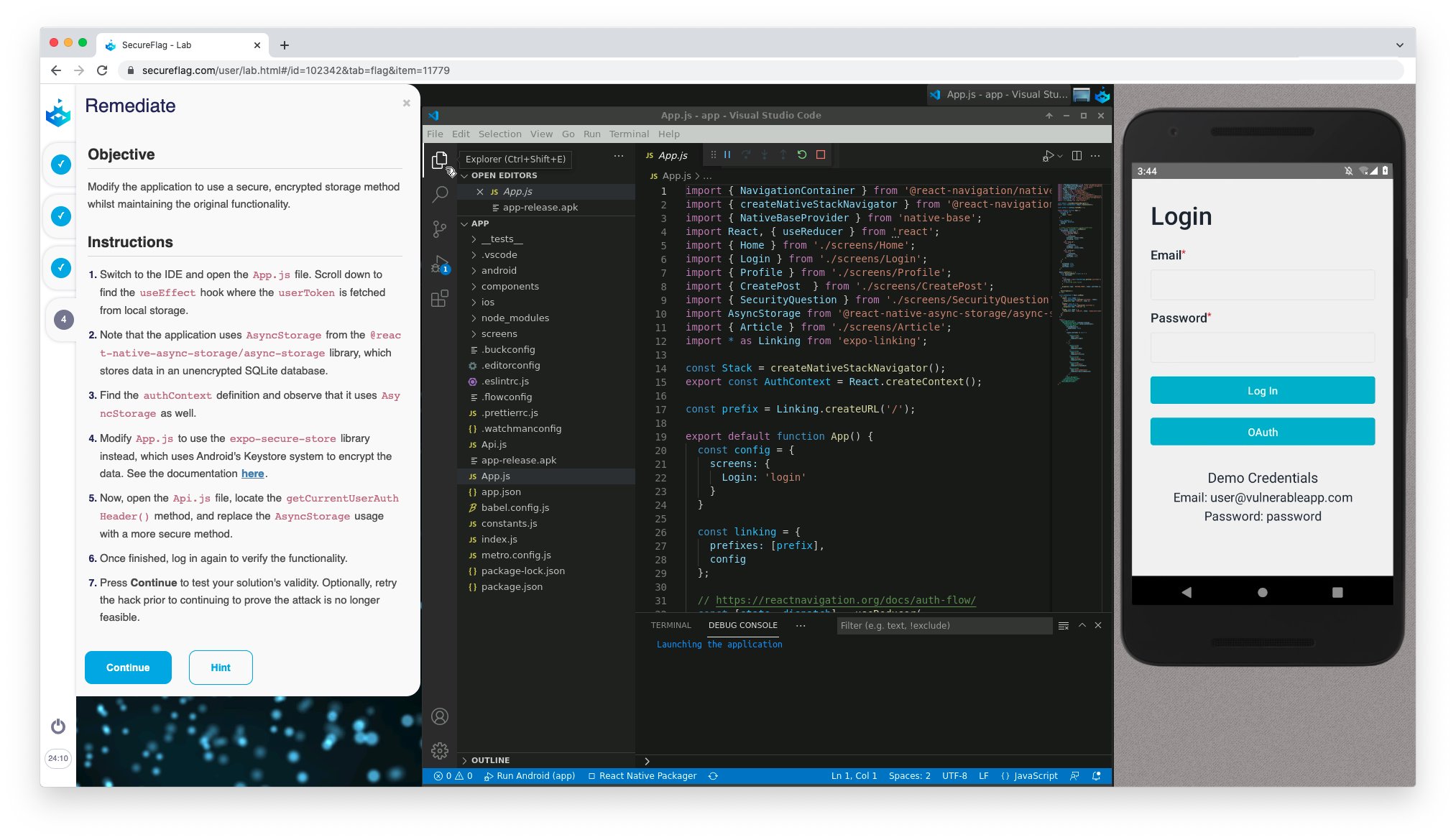Image resolution: width=1456 pixels, height=840 pixels.
Task: Split the editor right
Action: tap(1077, 156)
